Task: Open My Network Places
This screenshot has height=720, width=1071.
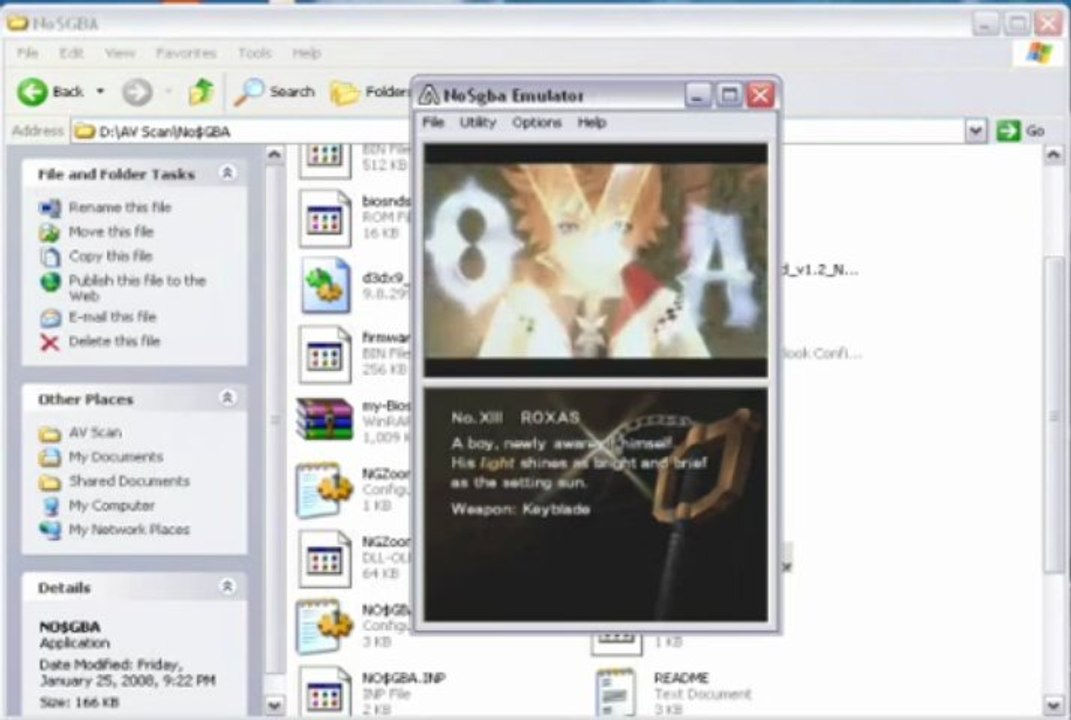Action: point(129,529)
